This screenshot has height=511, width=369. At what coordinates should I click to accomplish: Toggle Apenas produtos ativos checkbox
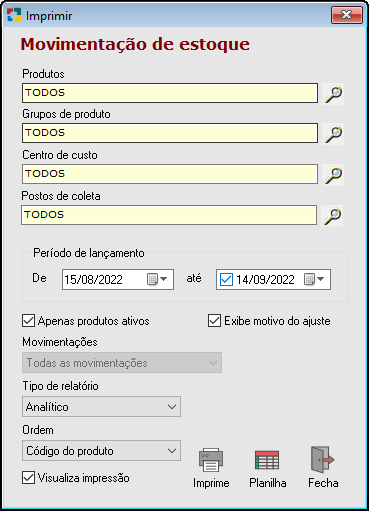point(28,321)
